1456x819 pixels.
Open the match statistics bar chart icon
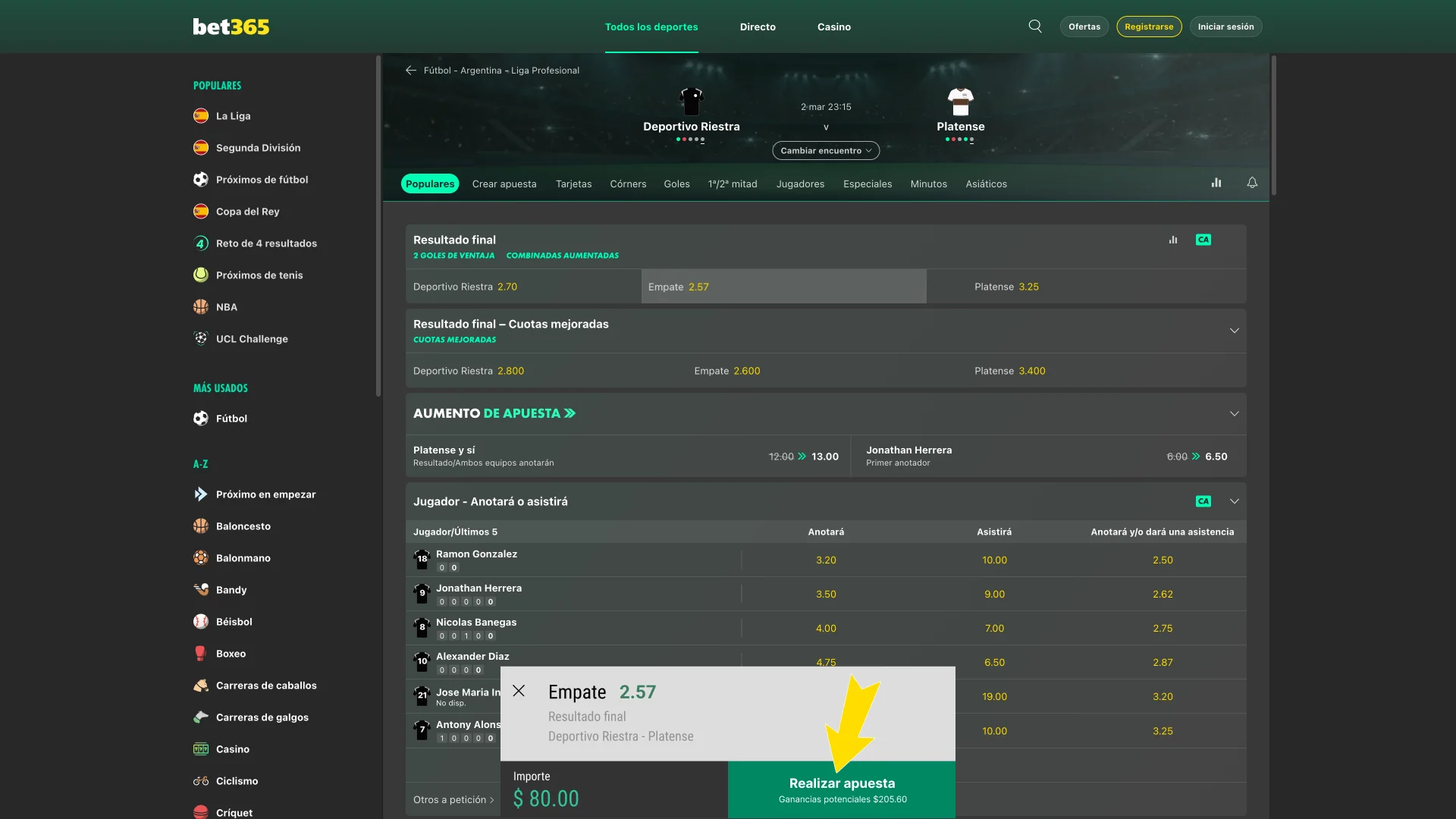tap(1216, 183)
